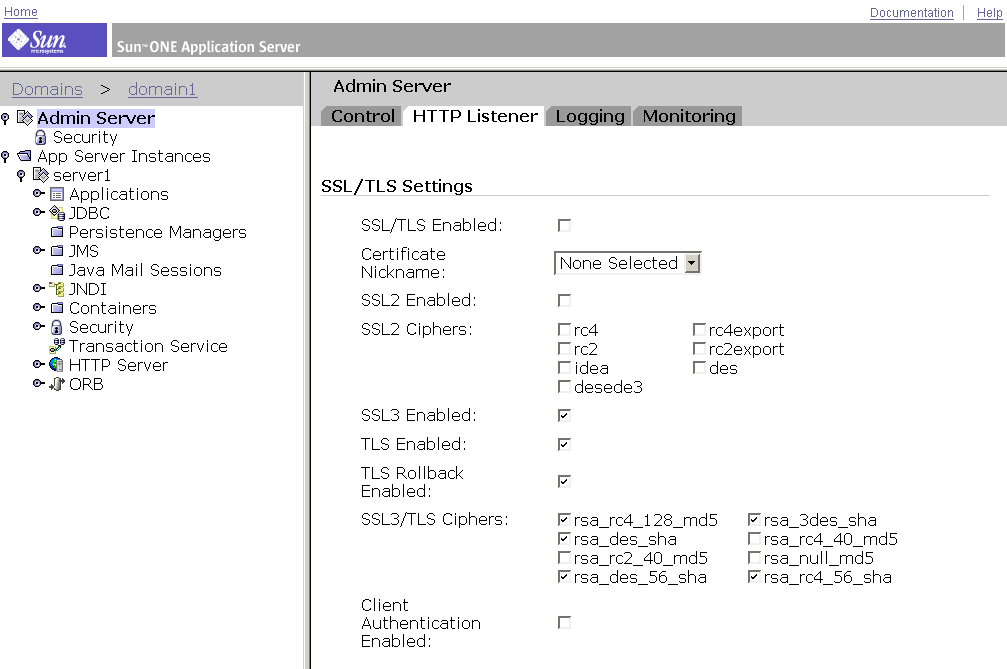Click the Applications node icon
Image resolution: width=1007 pixels, height=669 pixels.
tap(57, 194)
